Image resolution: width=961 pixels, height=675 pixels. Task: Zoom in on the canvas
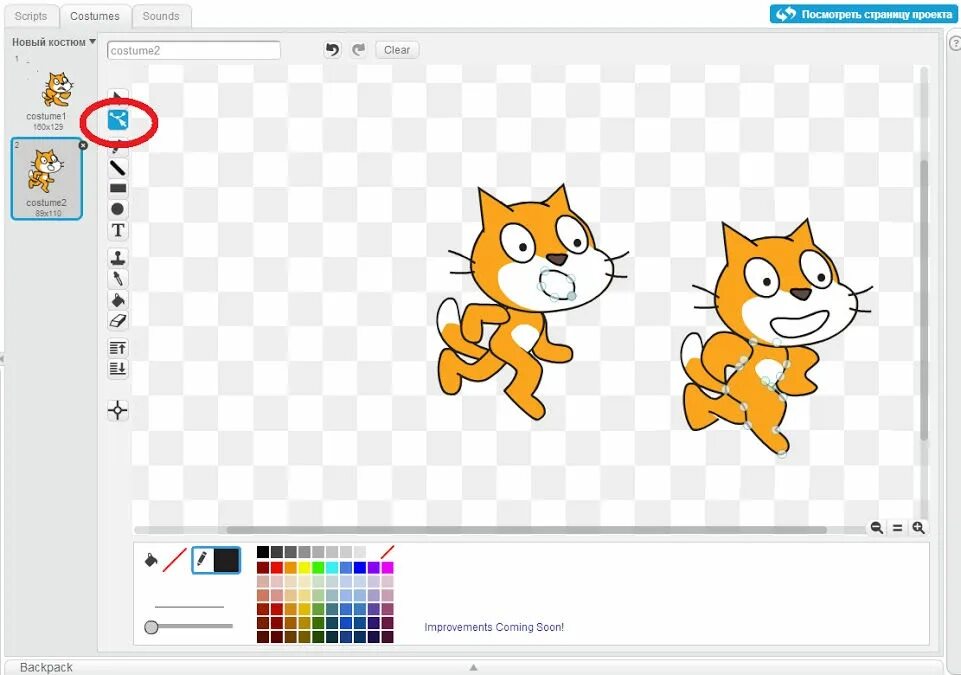click(x=918, y=527)
